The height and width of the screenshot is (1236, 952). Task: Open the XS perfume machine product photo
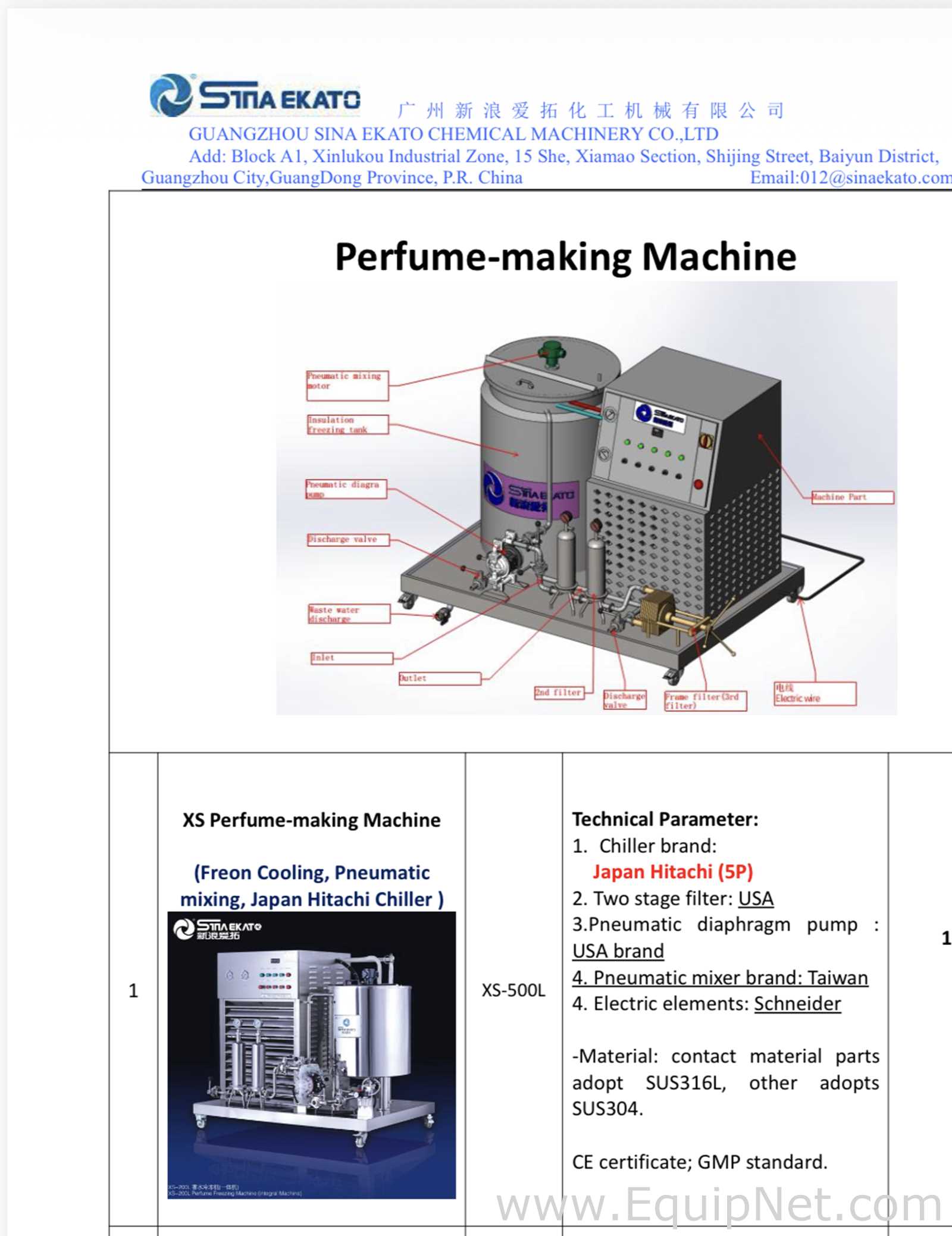312,1056
